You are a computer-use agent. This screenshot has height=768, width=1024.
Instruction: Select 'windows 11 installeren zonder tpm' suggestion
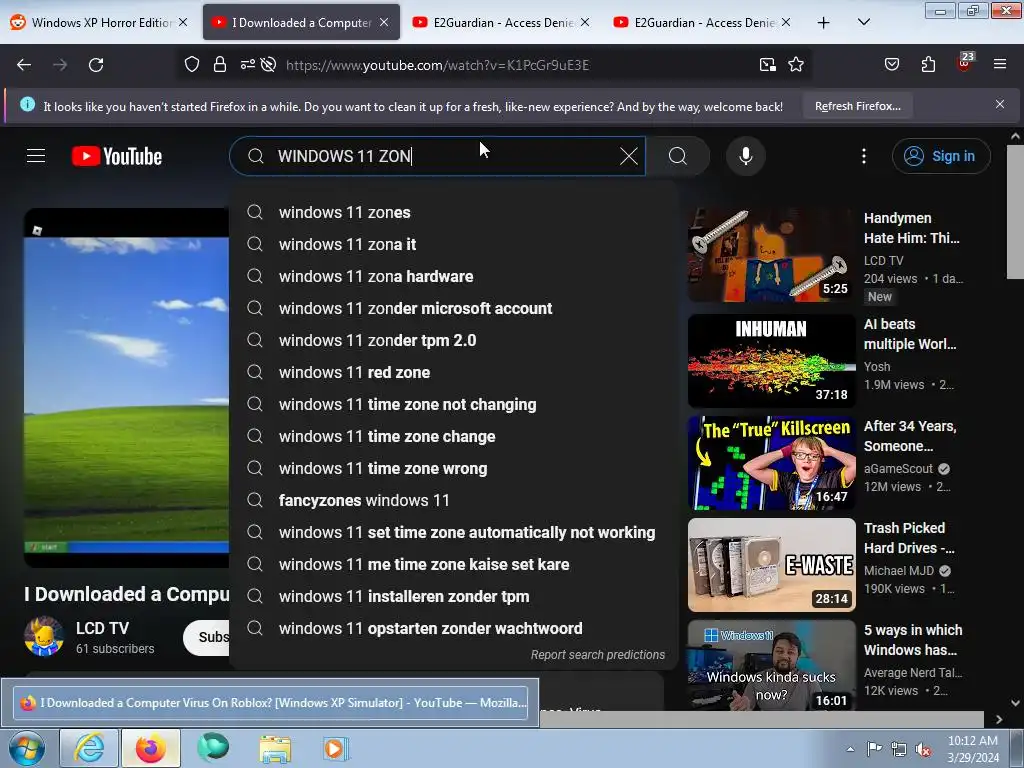click(x=454, y=596)
